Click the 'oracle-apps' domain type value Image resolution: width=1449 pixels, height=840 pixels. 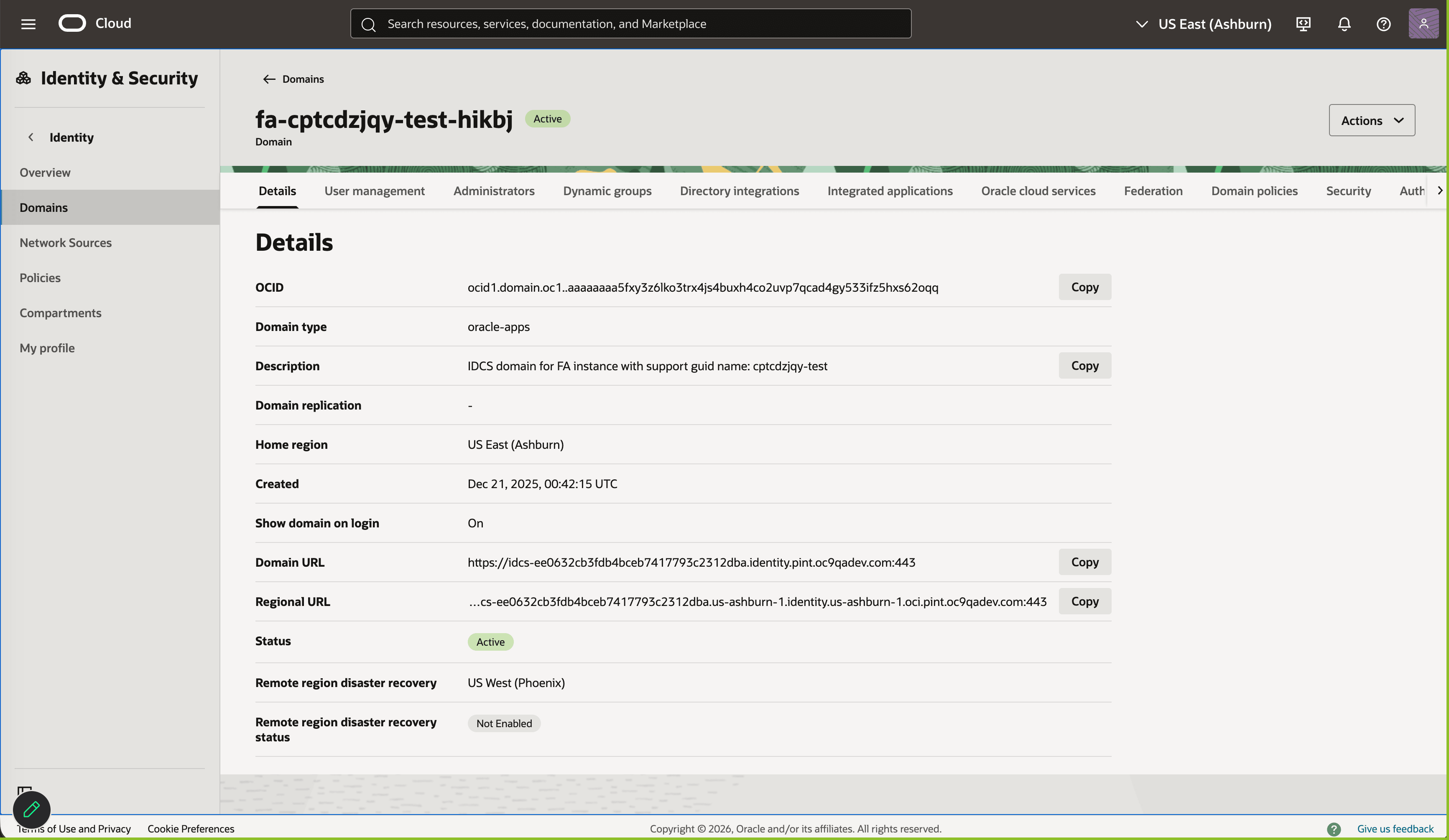coord(498,326)
